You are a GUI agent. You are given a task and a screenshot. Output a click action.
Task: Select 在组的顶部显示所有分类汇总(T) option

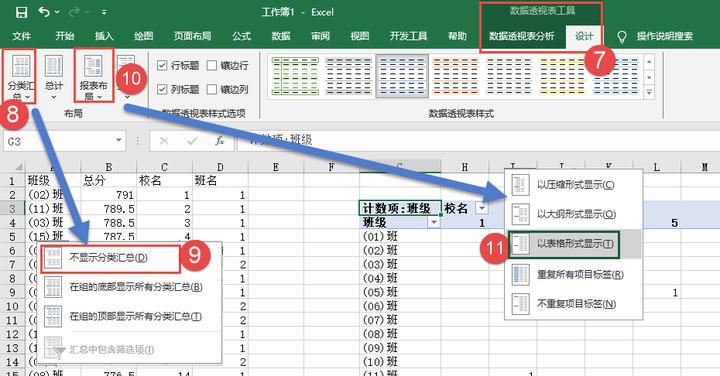click(130, 317)
